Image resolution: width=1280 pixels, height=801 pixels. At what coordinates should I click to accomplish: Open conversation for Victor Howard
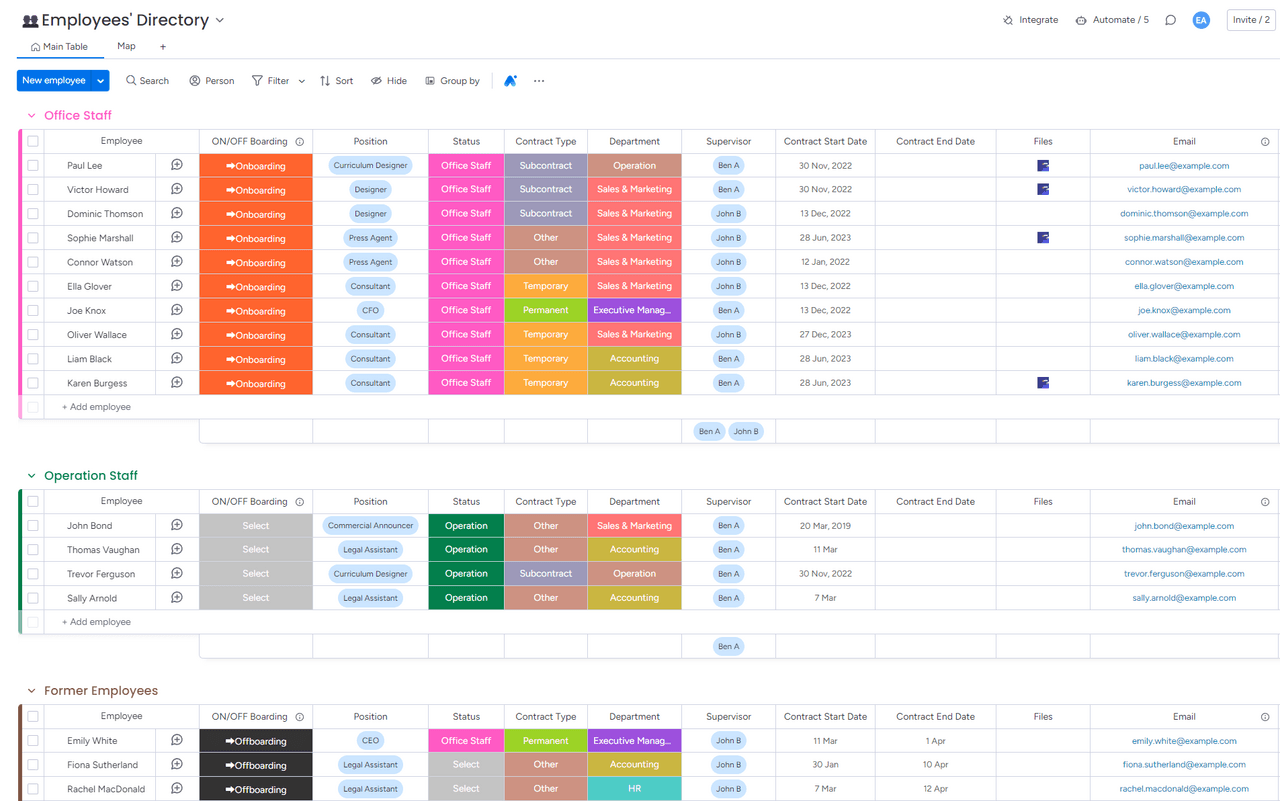pos(177,189)
